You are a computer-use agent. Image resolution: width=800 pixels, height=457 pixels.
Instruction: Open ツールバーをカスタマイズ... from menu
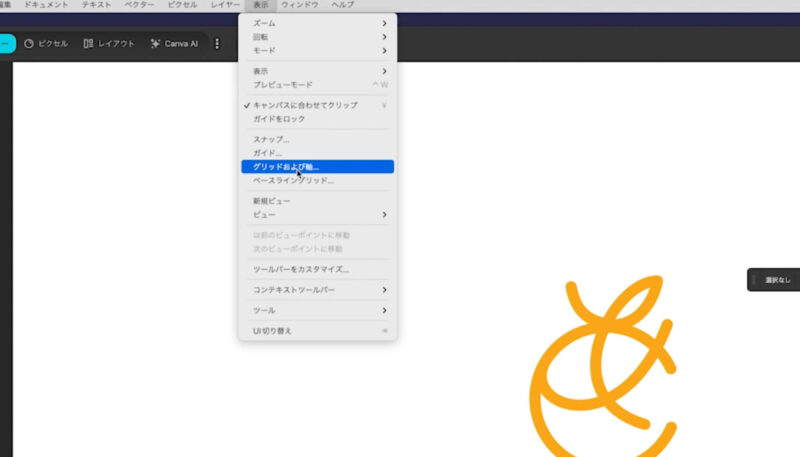coord(317,269)
